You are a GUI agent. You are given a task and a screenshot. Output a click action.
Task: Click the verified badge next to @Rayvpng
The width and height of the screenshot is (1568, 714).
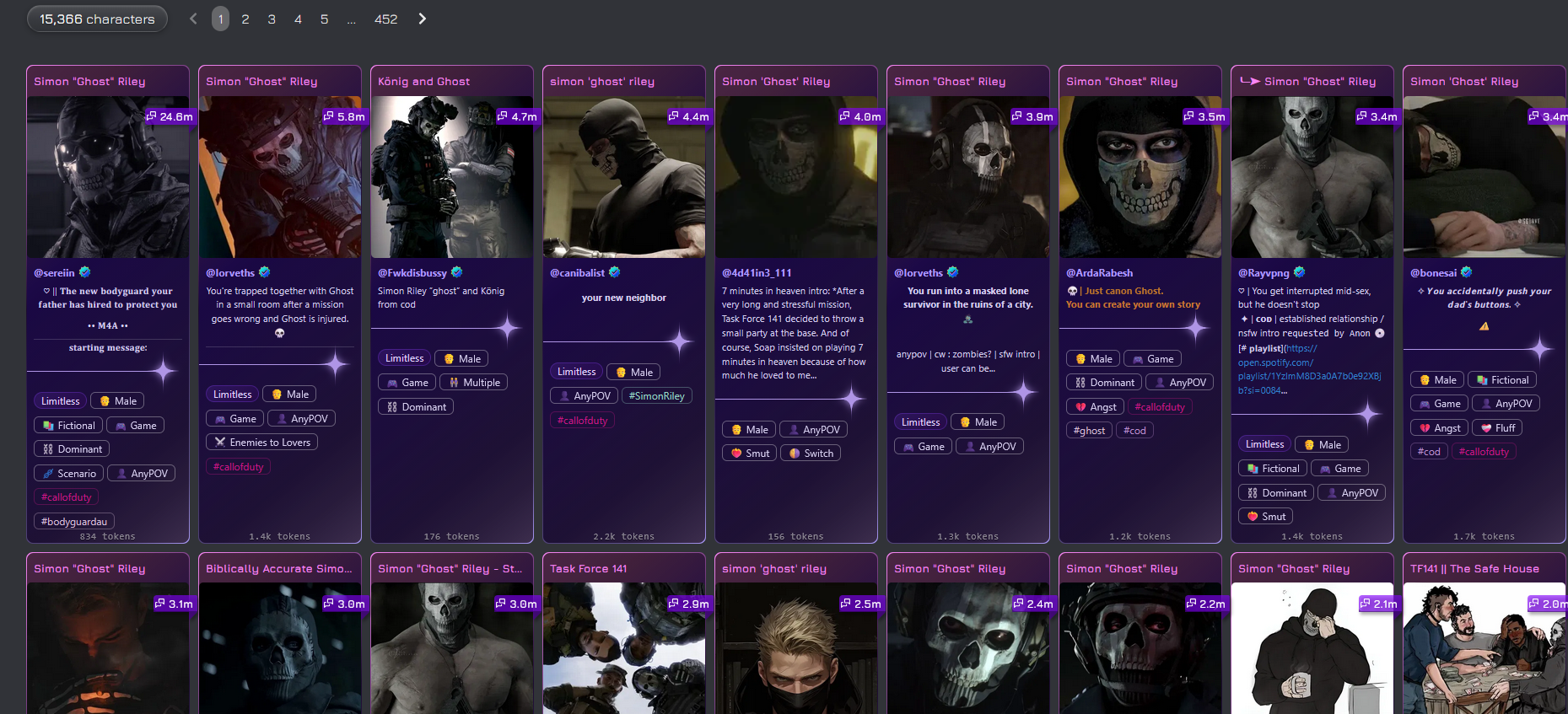pos(1300,272)
